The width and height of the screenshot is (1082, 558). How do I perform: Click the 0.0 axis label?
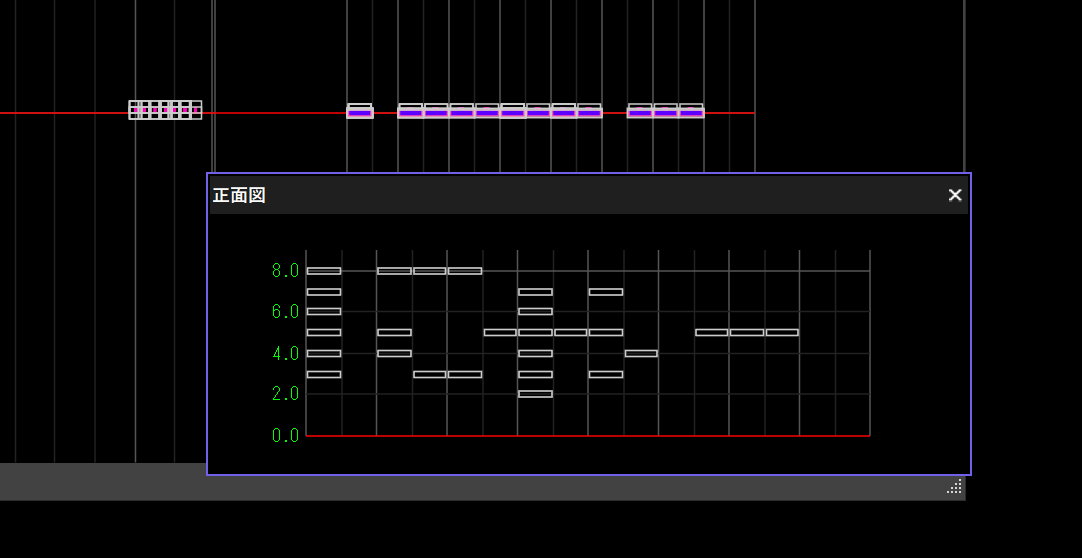point(285,436)
